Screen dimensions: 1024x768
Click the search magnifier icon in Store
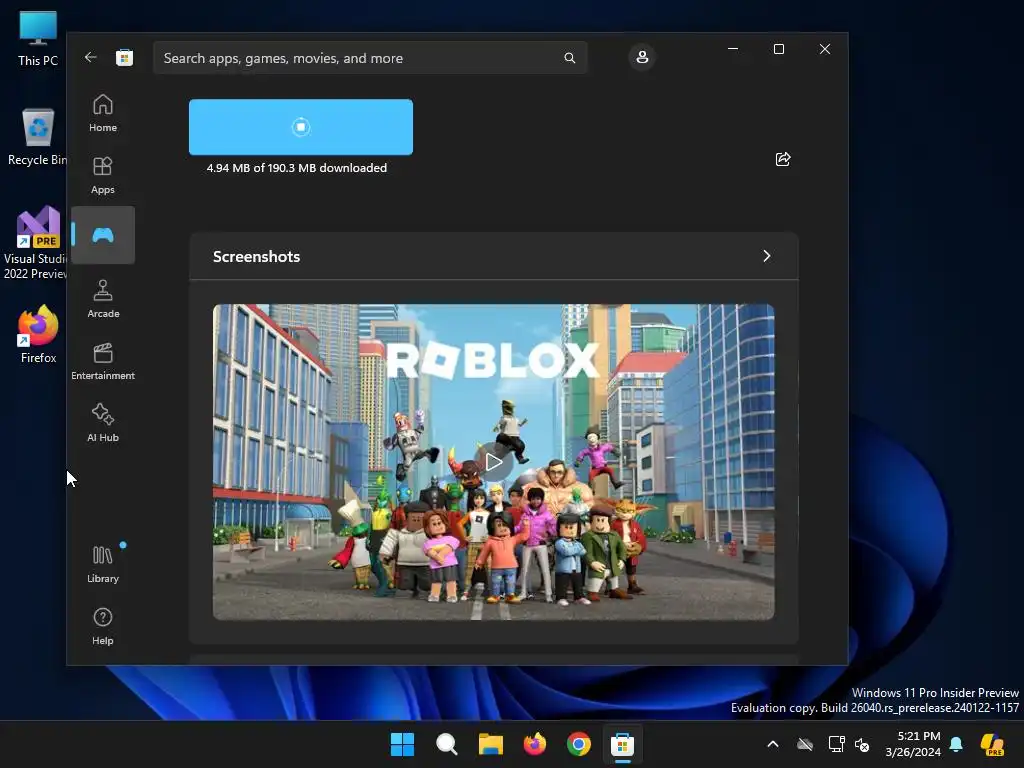click(x=569, y=58)
